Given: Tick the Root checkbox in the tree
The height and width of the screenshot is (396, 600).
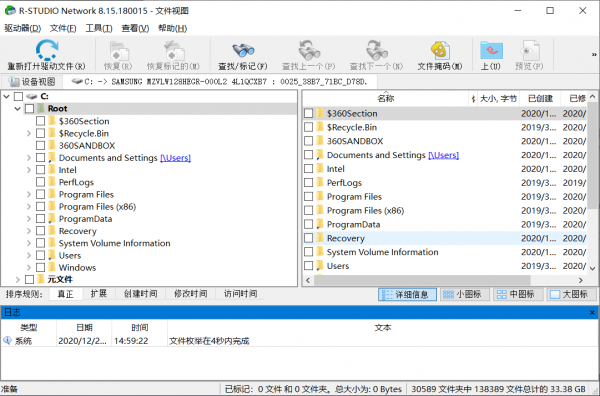Looking at the screenshot, I should coord(29,109).
